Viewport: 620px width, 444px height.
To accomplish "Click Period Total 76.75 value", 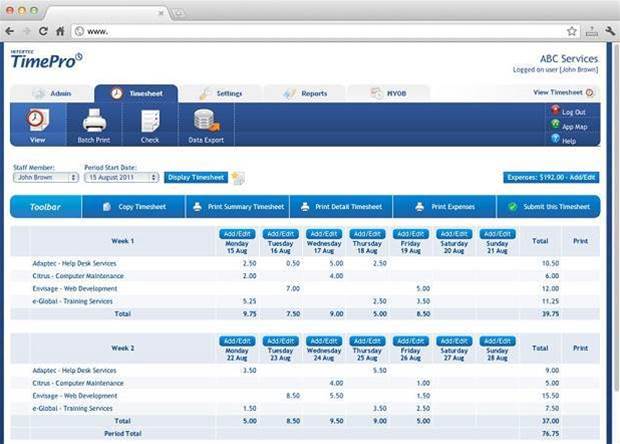I will [550, 434].
